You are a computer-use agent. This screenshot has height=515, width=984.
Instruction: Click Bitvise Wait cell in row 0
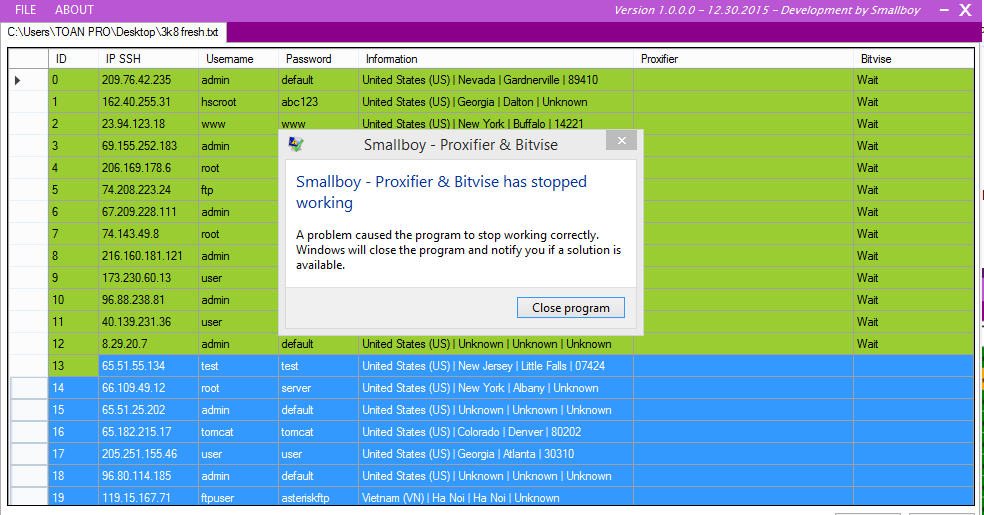pos(914,80)
